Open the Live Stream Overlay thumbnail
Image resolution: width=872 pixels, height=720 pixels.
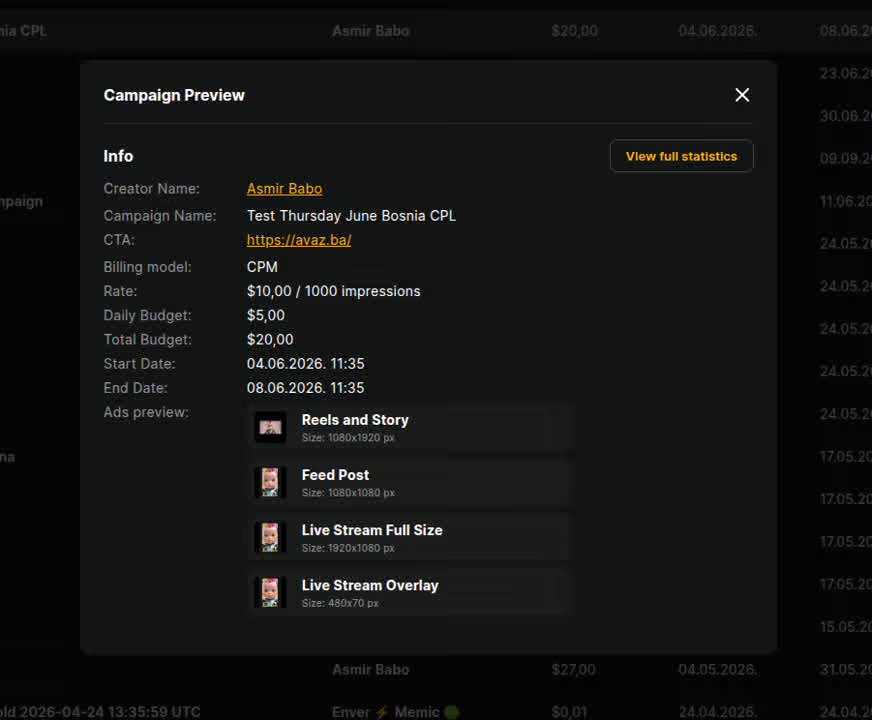270,592
